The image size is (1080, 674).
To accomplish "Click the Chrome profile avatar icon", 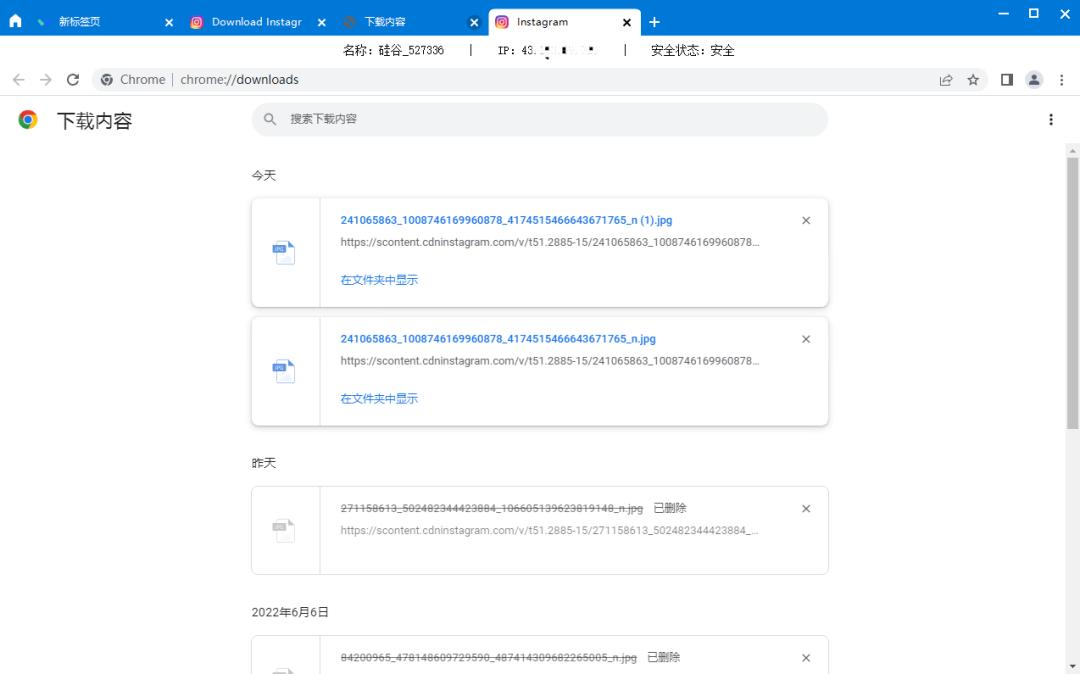I will [x=1034, y=79].
